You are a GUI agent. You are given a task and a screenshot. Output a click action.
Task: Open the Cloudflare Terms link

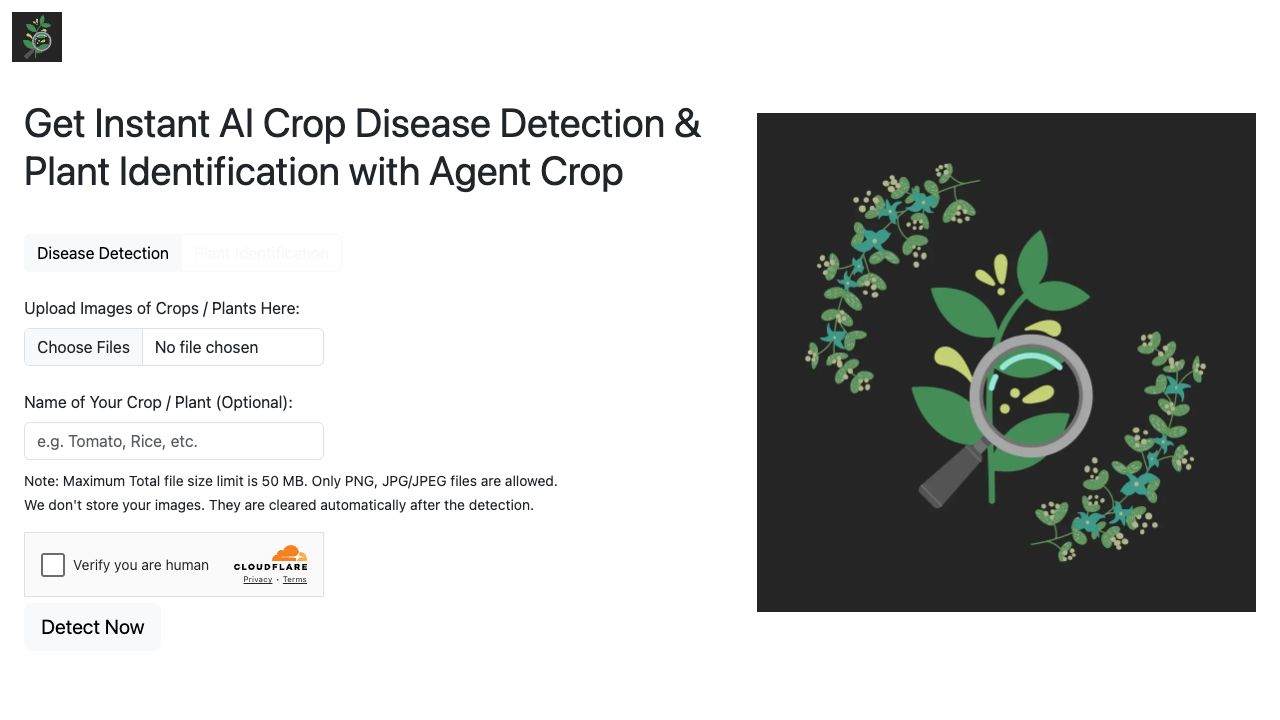295,580
